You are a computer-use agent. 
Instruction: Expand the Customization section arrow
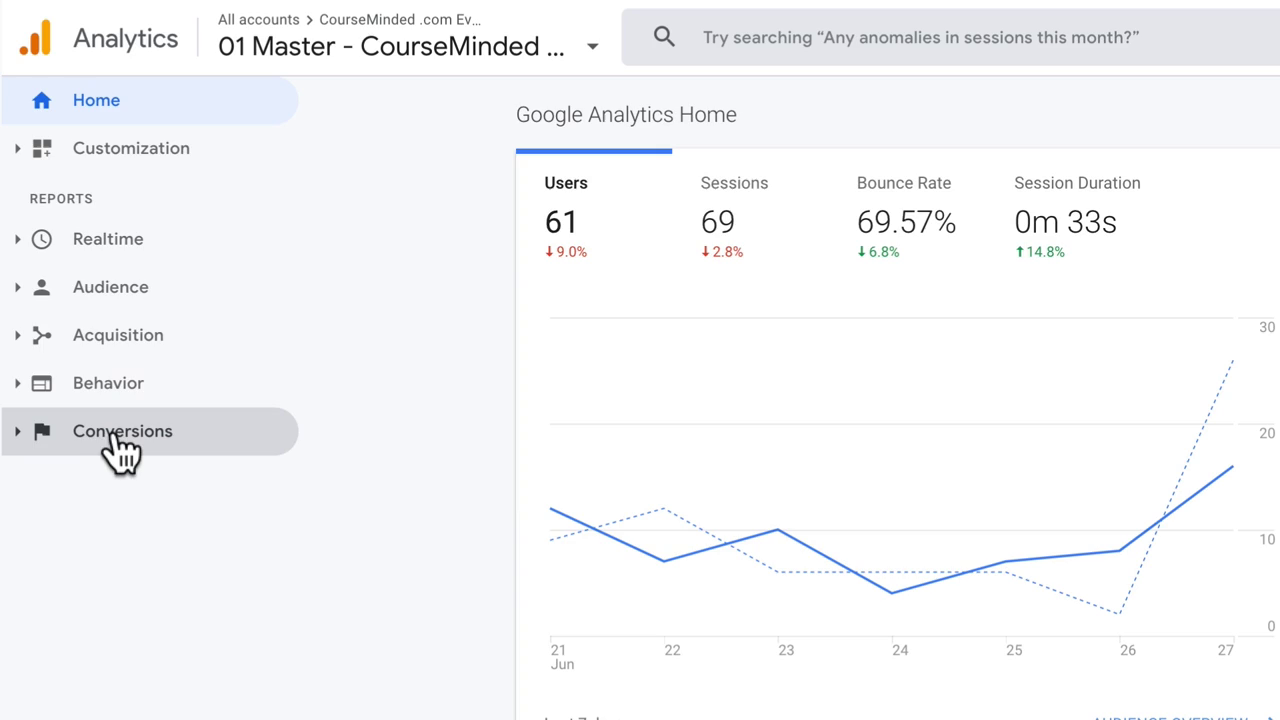17,148
